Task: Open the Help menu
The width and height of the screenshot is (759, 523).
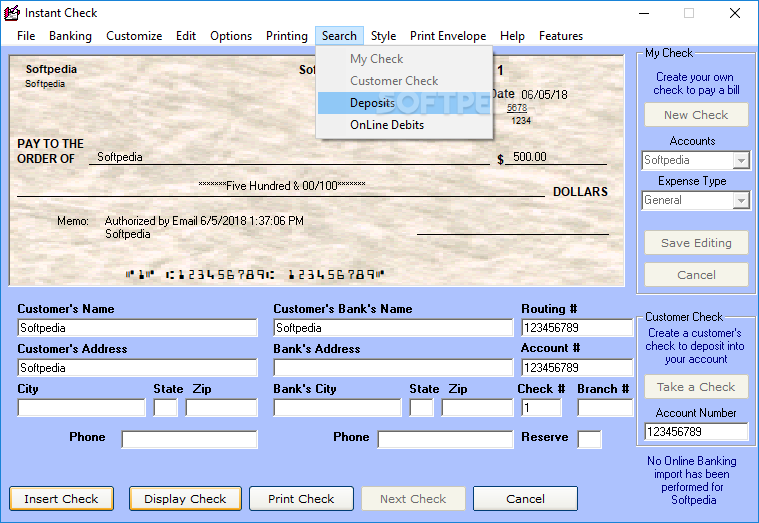Action: coord(512,36)
